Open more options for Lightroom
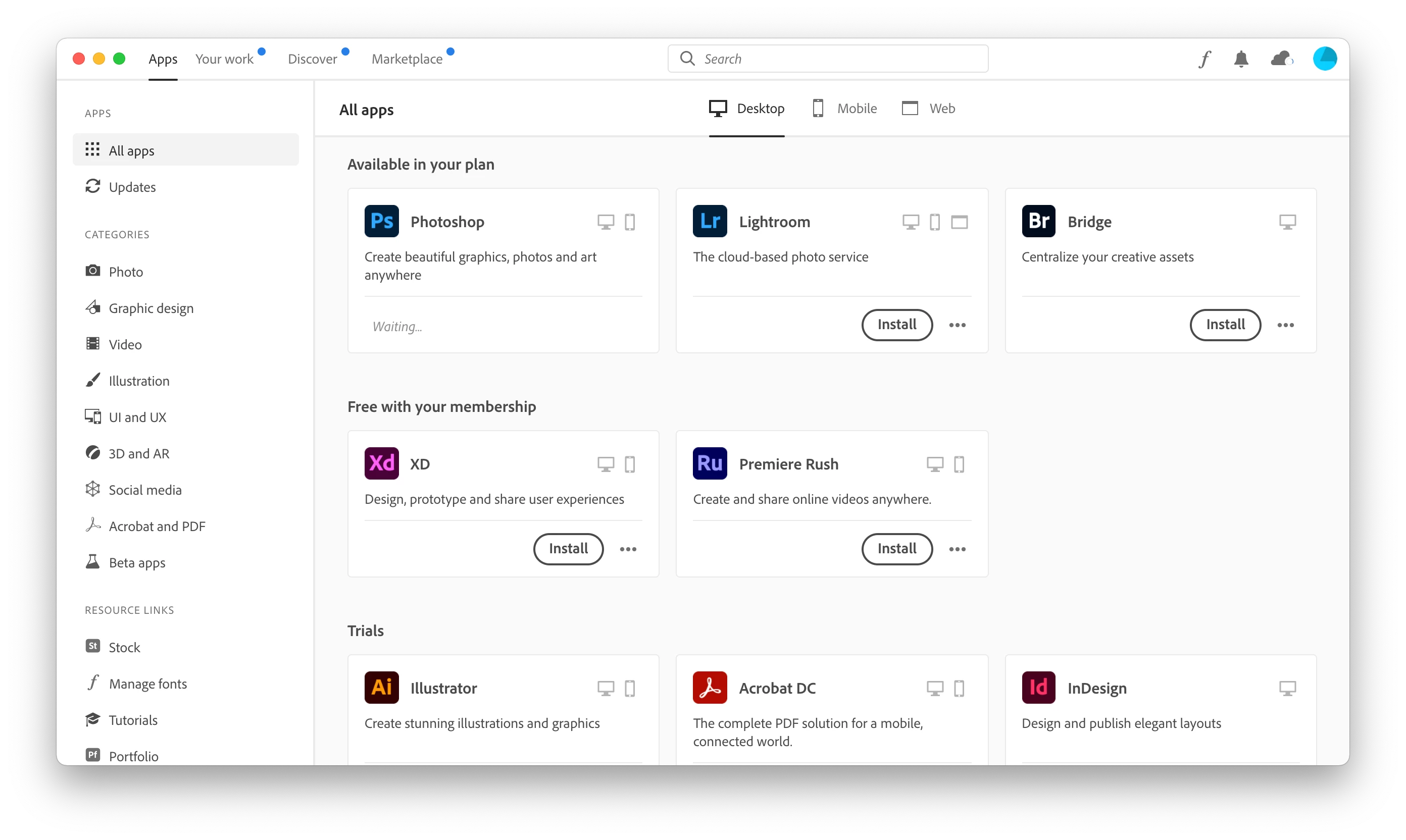Screen dimensions: 1406x840 (x=957, y=325)
